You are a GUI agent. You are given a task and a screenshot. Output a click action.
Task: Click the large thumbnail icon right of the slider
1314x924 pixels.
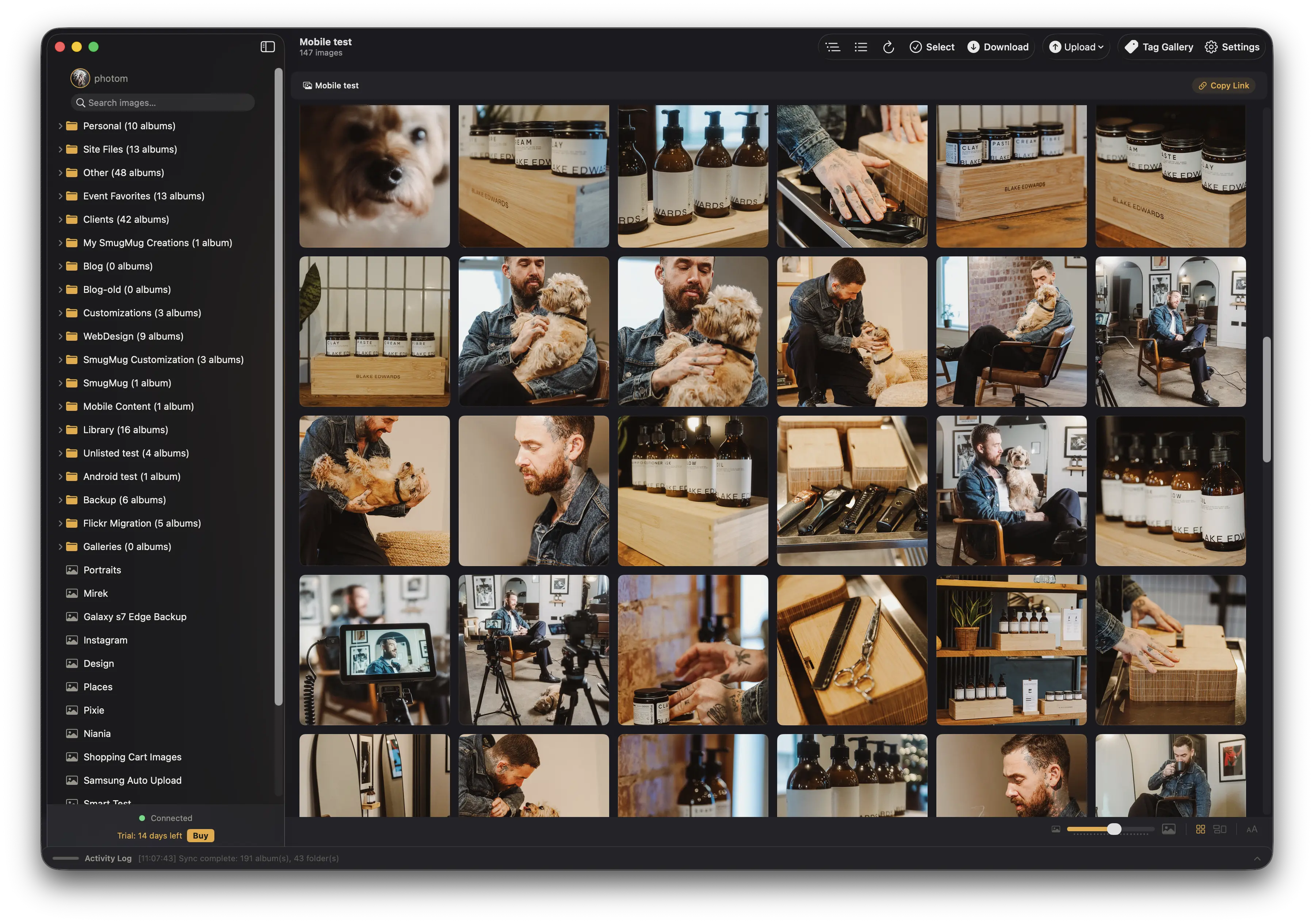point(1169,829)
